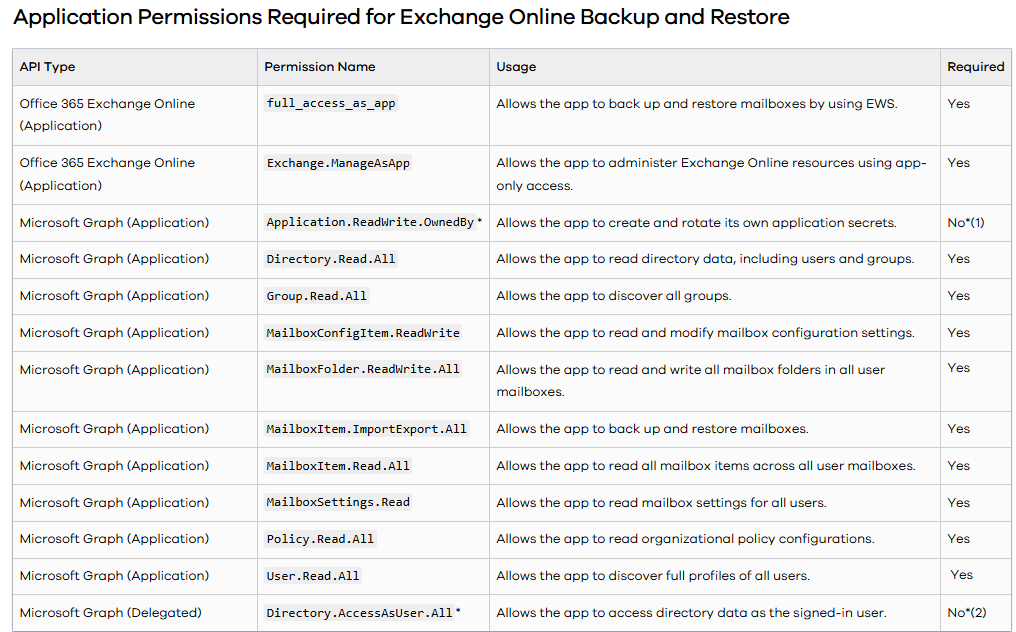1016x632 pixels.
Task: Click the 'No*(1)' required value
Action: pos(965,222)
